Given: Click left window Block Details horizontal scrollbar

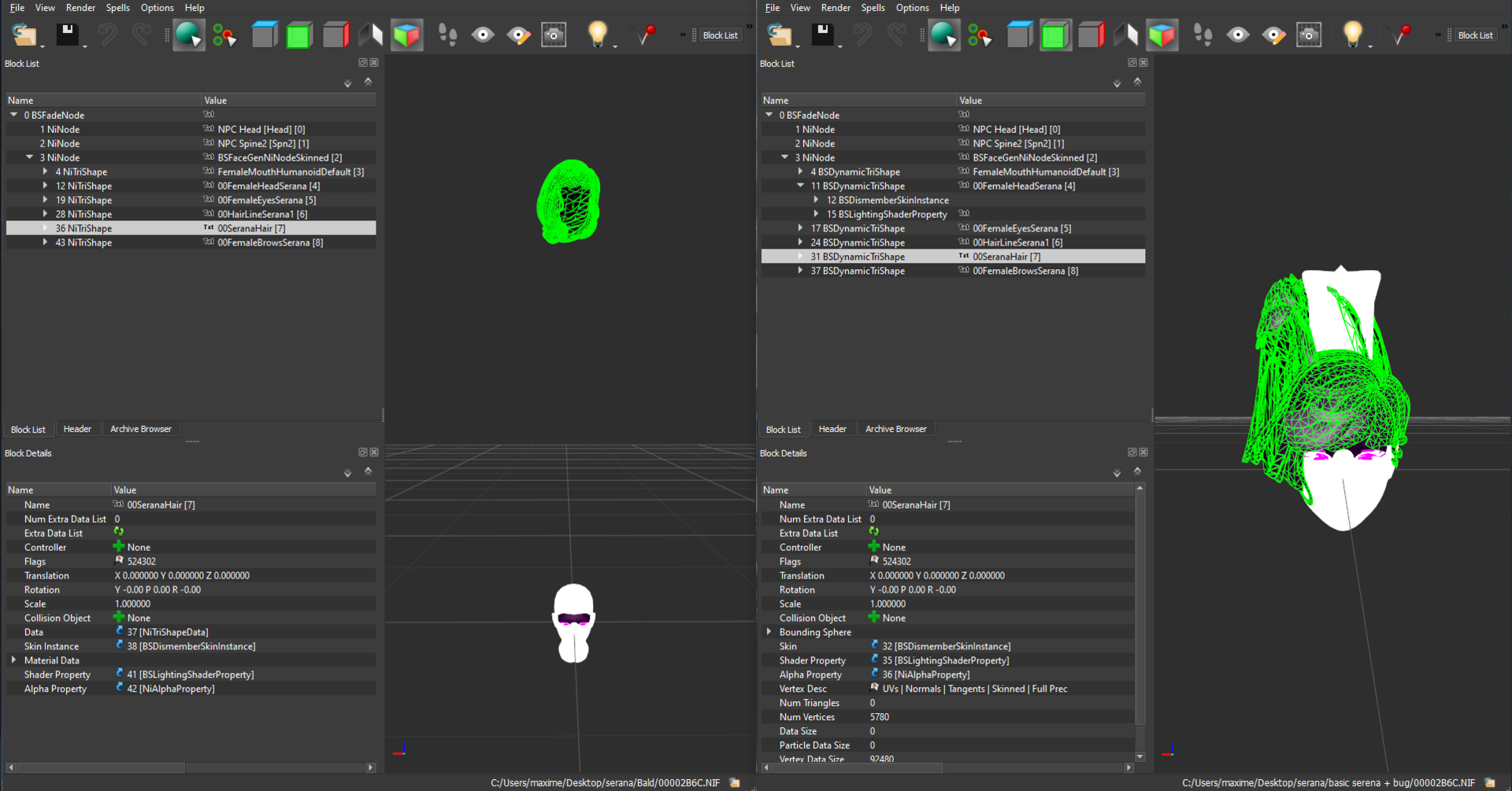Looking at the screenshot, I should pos(101,767).
